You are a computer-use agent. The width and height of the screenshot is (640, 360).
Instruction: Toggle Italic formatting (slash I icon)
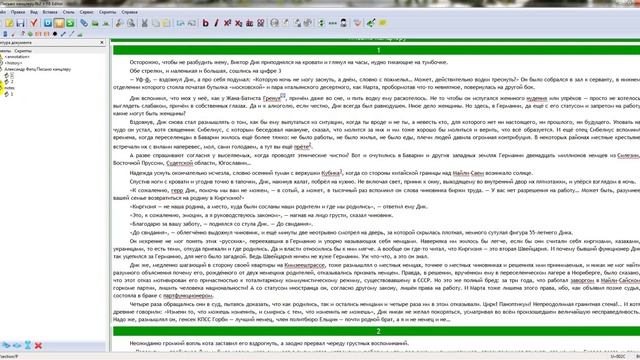coord(216,23)
